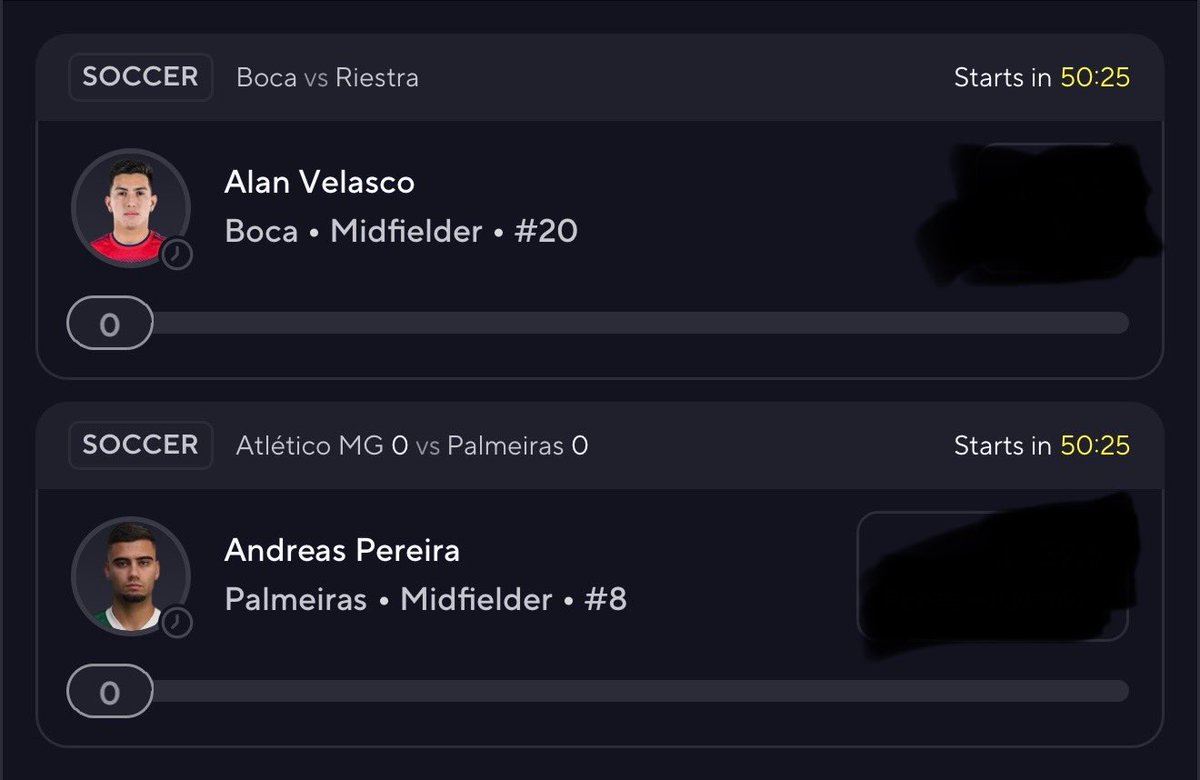The image size is (1200, 780).
Task: Click Boca • Midfielder • #20 details text
Action: coord(401,231)
